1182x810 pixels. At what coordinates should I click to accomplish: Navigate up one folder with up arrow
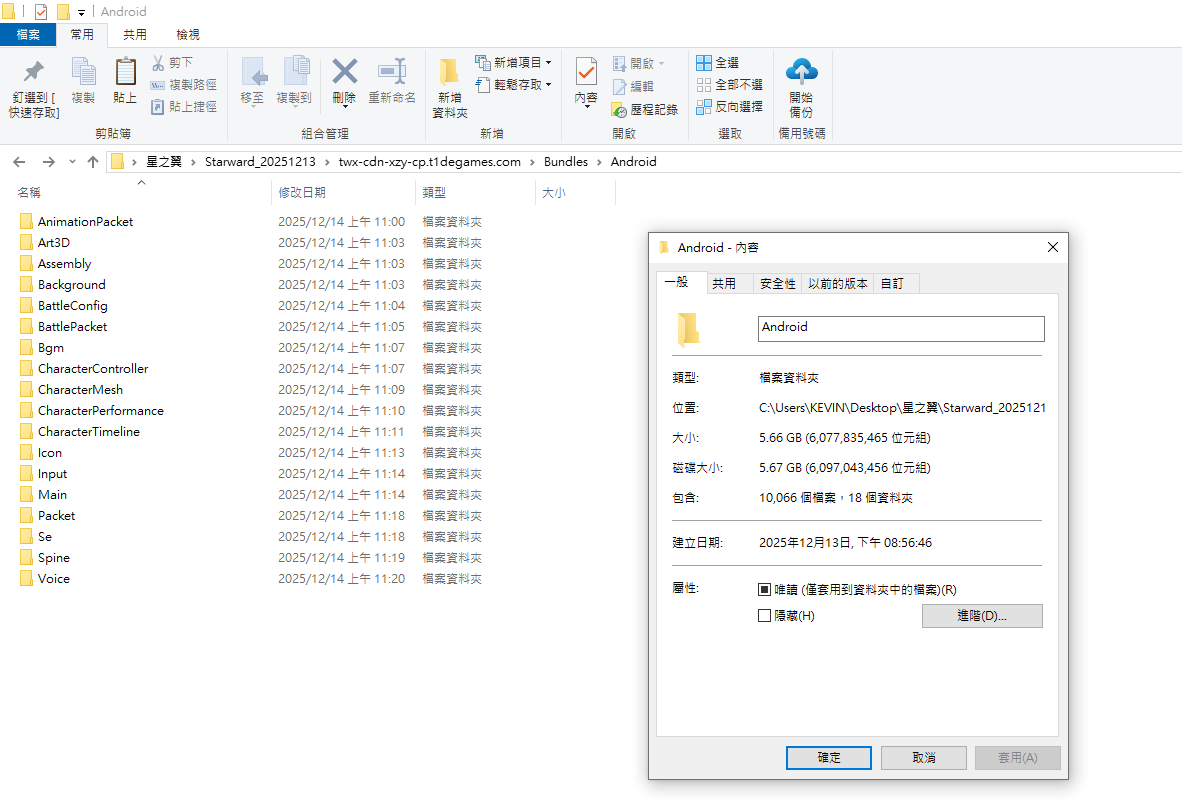point(93,162)
